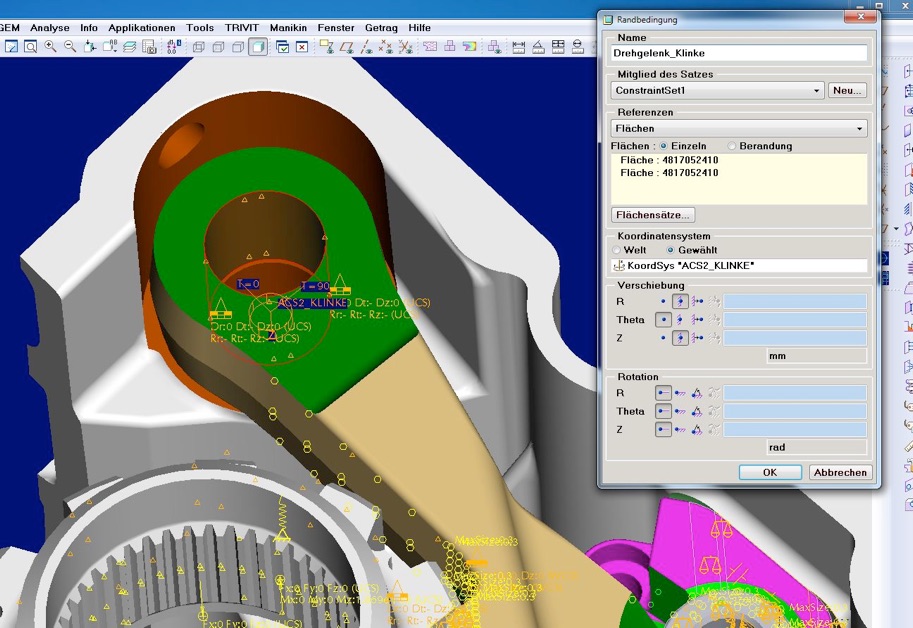Click the window-with-checkmark toolbar icon
The image size is (913, 628).
[x=282, y=47]
